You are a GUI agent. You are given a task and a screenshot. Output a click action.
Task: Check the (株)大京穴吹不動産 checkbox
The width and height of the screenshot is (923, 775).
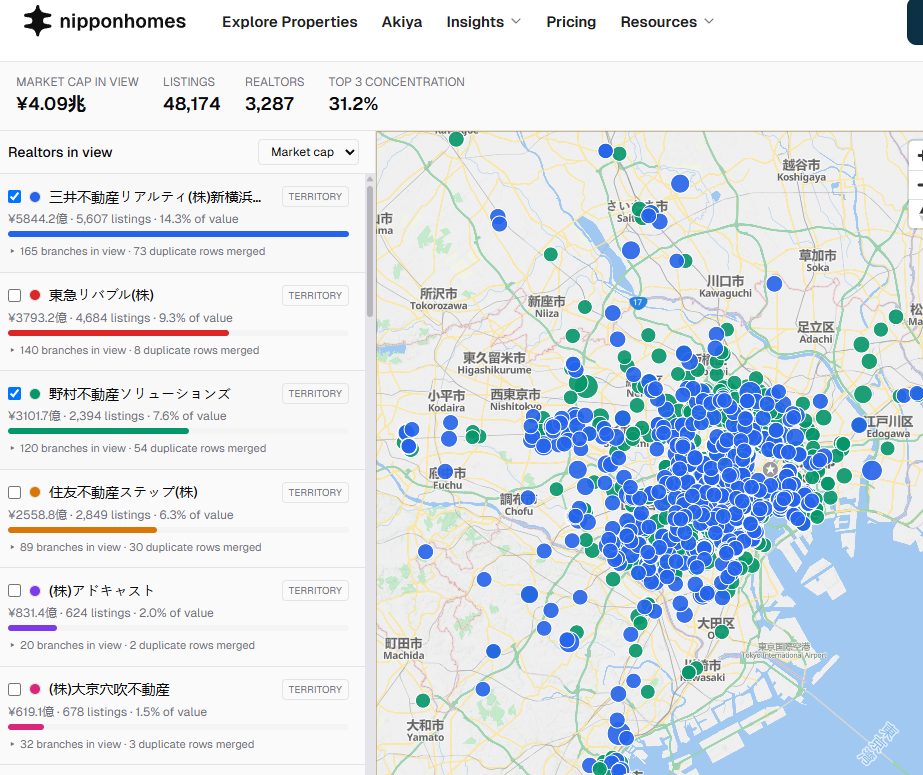coord(15,690)
